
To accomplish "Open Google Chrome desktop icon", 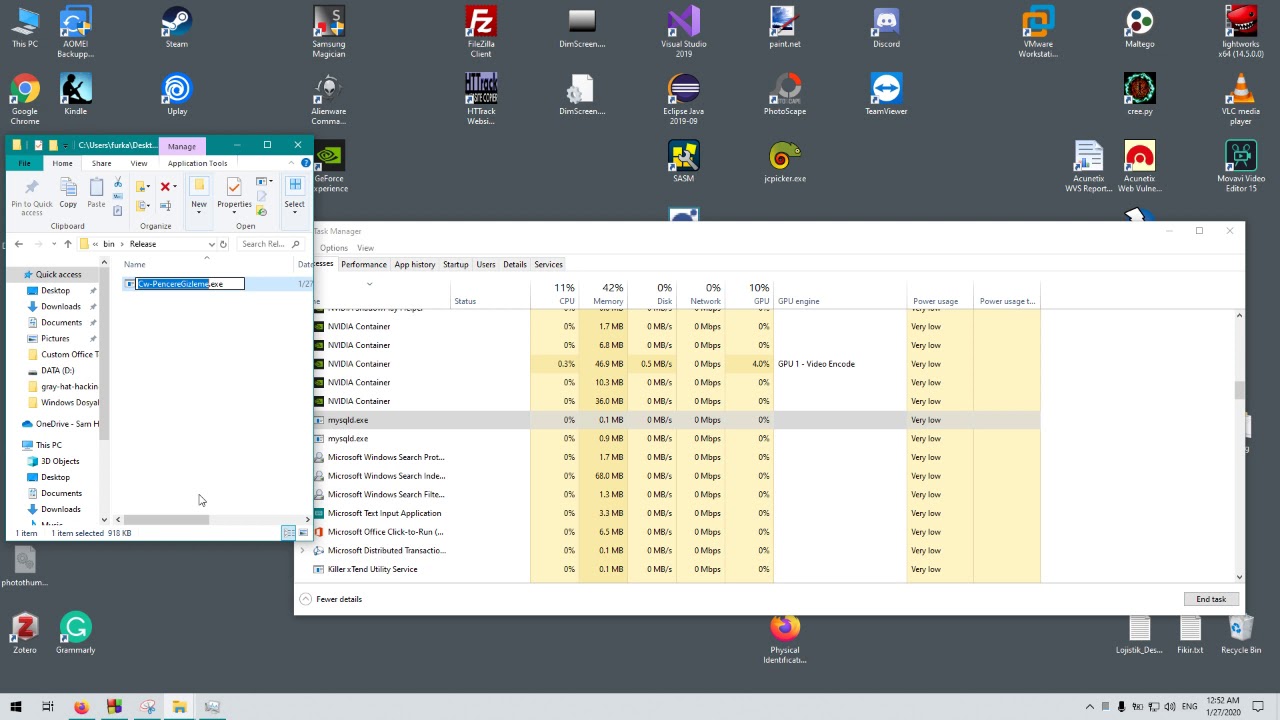I will (x=25, y=100).
